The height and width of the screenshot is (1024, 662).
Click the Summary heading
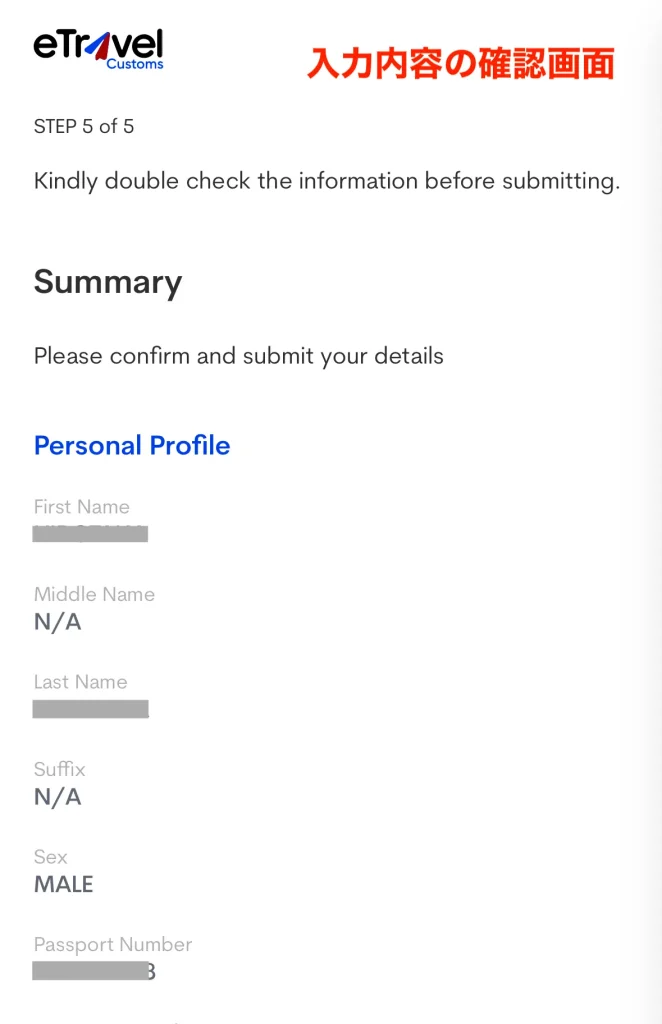pyautogui.click(x=108, y=282)
